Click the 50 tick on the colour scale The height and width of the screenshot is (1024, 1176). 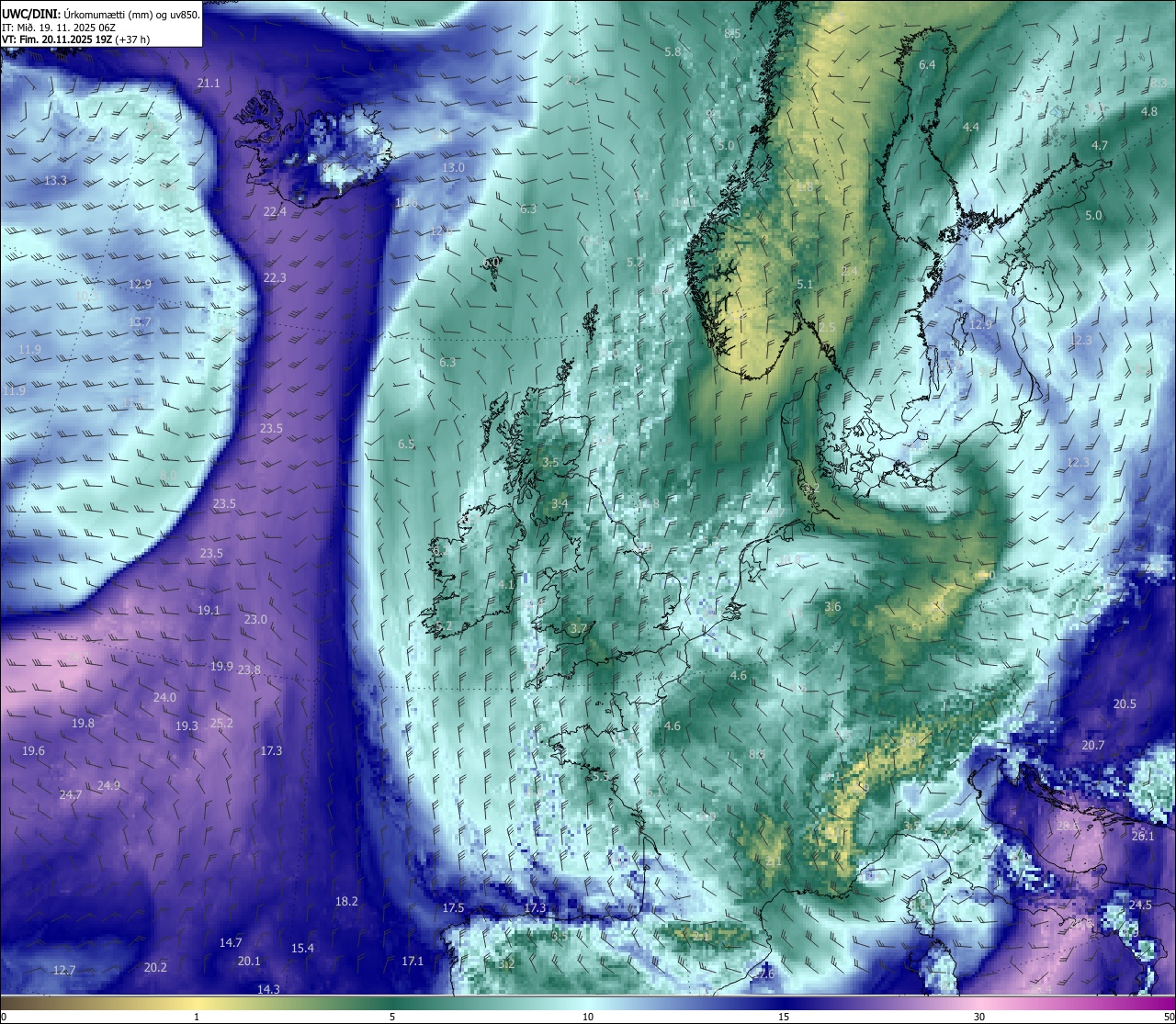(1169, 1017)
